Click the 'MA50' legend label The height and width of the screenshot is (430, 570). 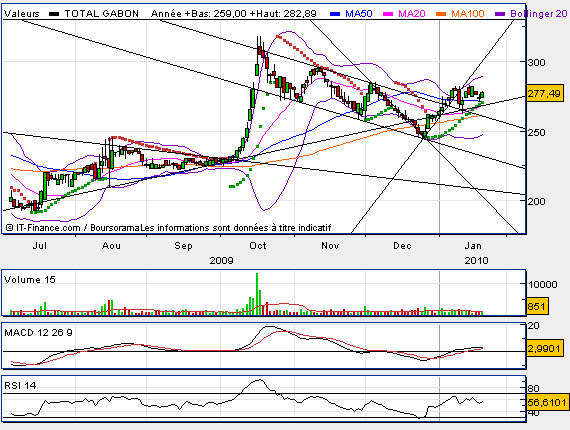(359, 14)
